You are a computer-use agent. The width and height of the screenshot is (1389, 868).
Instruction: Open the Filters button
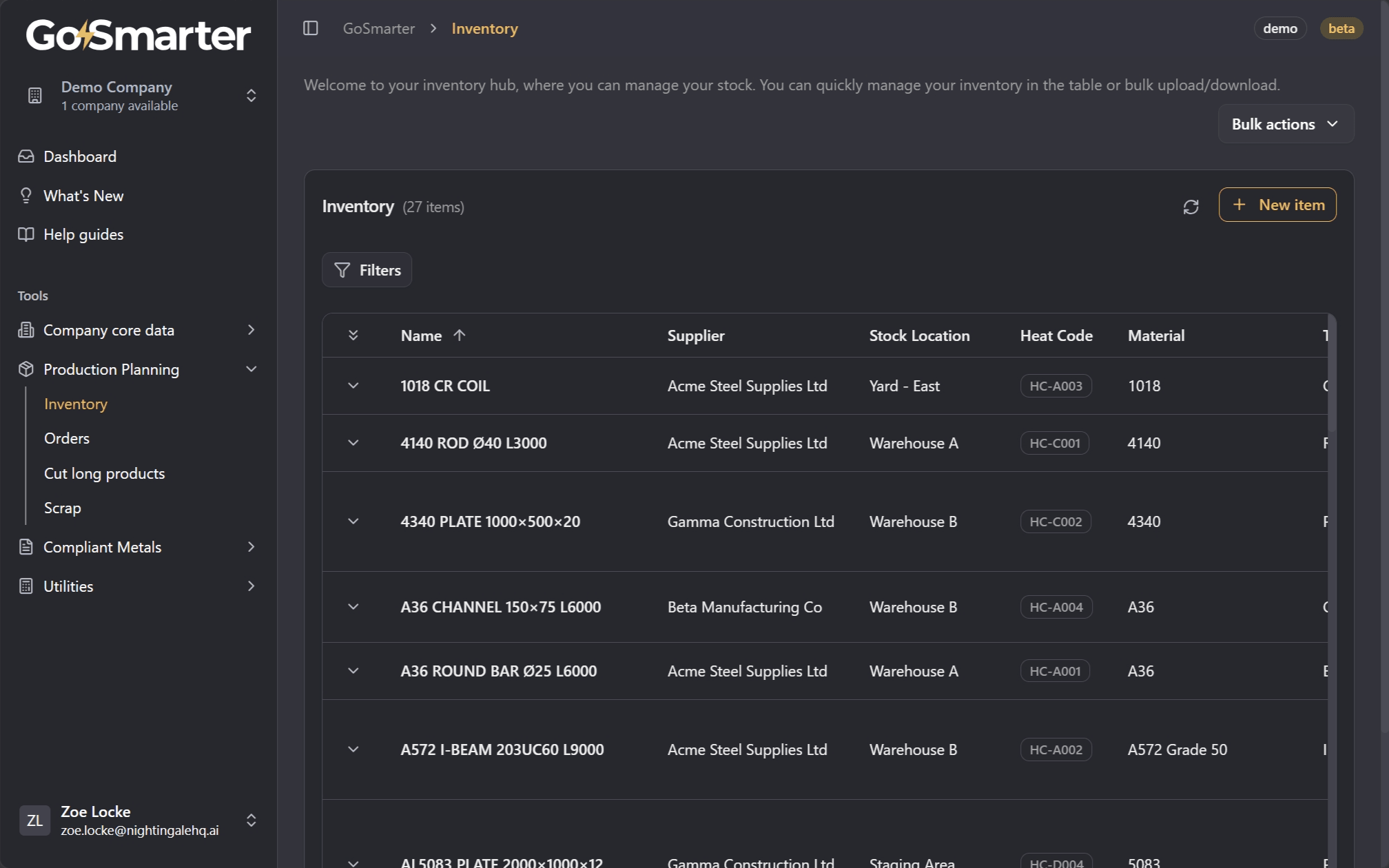click(367, 270)
